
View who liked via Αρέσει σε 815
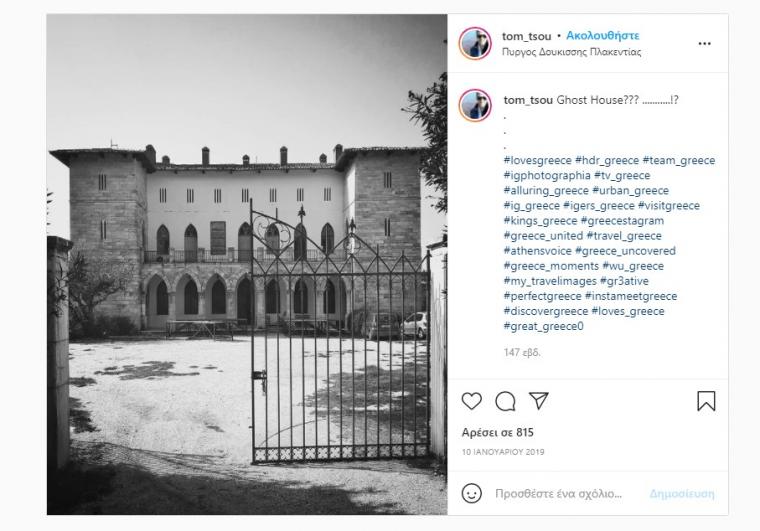tap(497, 433)
